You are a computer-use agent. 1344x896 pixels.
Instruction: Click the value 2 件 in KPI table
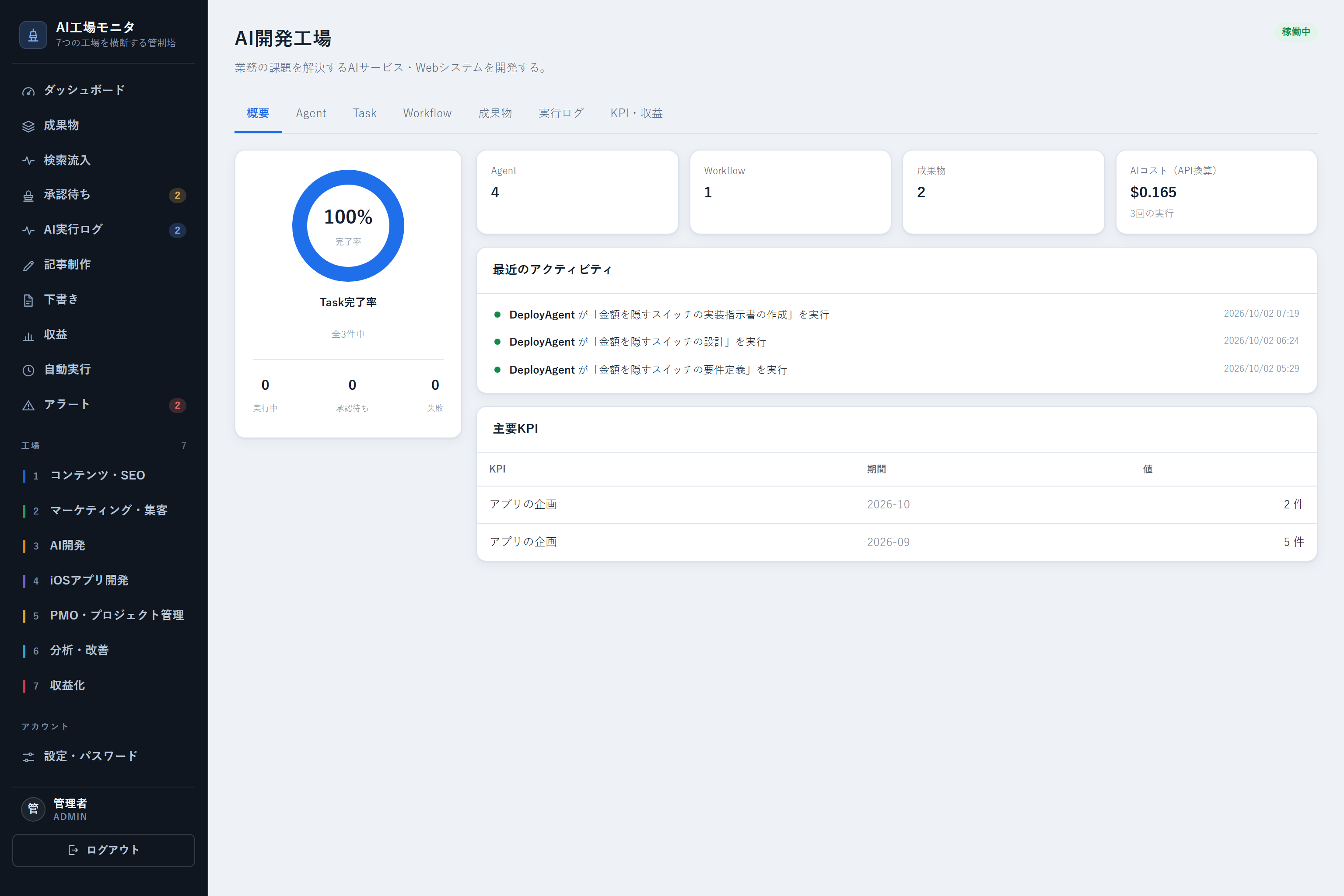[1294, 504]
